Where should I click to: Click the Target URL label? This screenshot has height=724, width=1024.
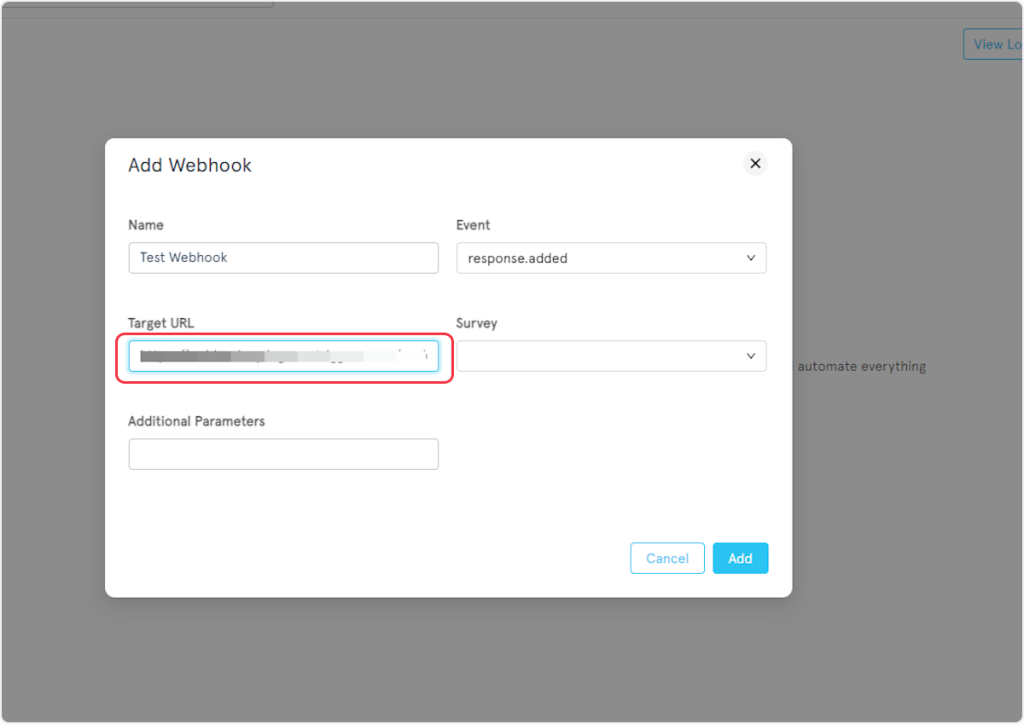pyautogui.click(x=161, y=323)
